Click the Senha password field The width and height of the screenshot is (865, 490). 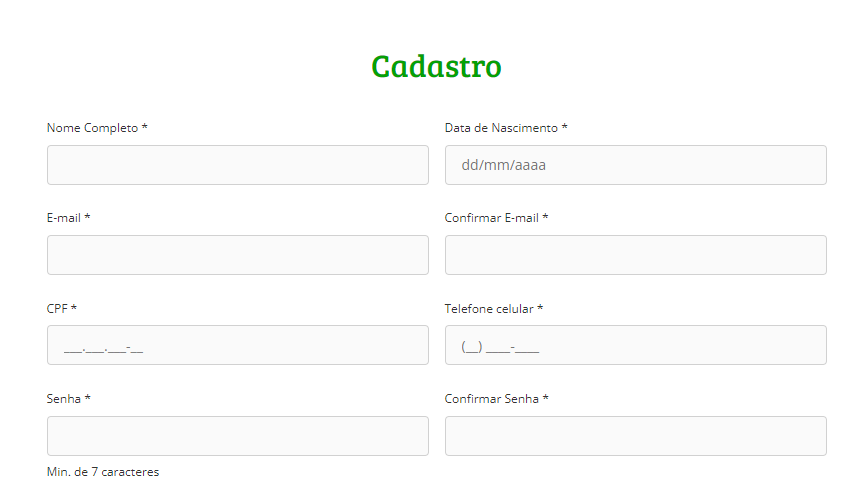(x=237, y=436)
